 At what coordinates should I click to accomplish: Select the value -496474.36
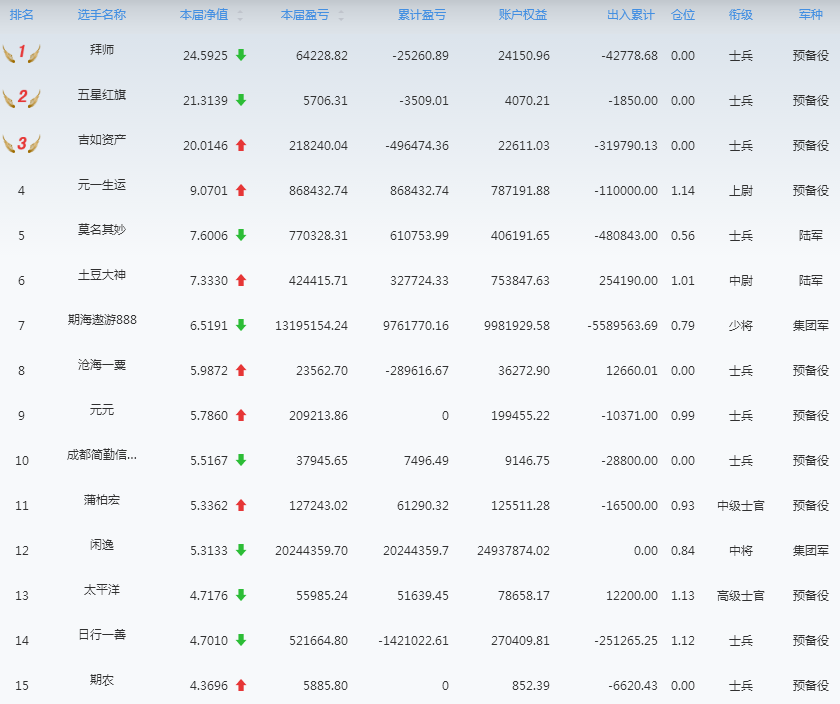click(417, 146)
